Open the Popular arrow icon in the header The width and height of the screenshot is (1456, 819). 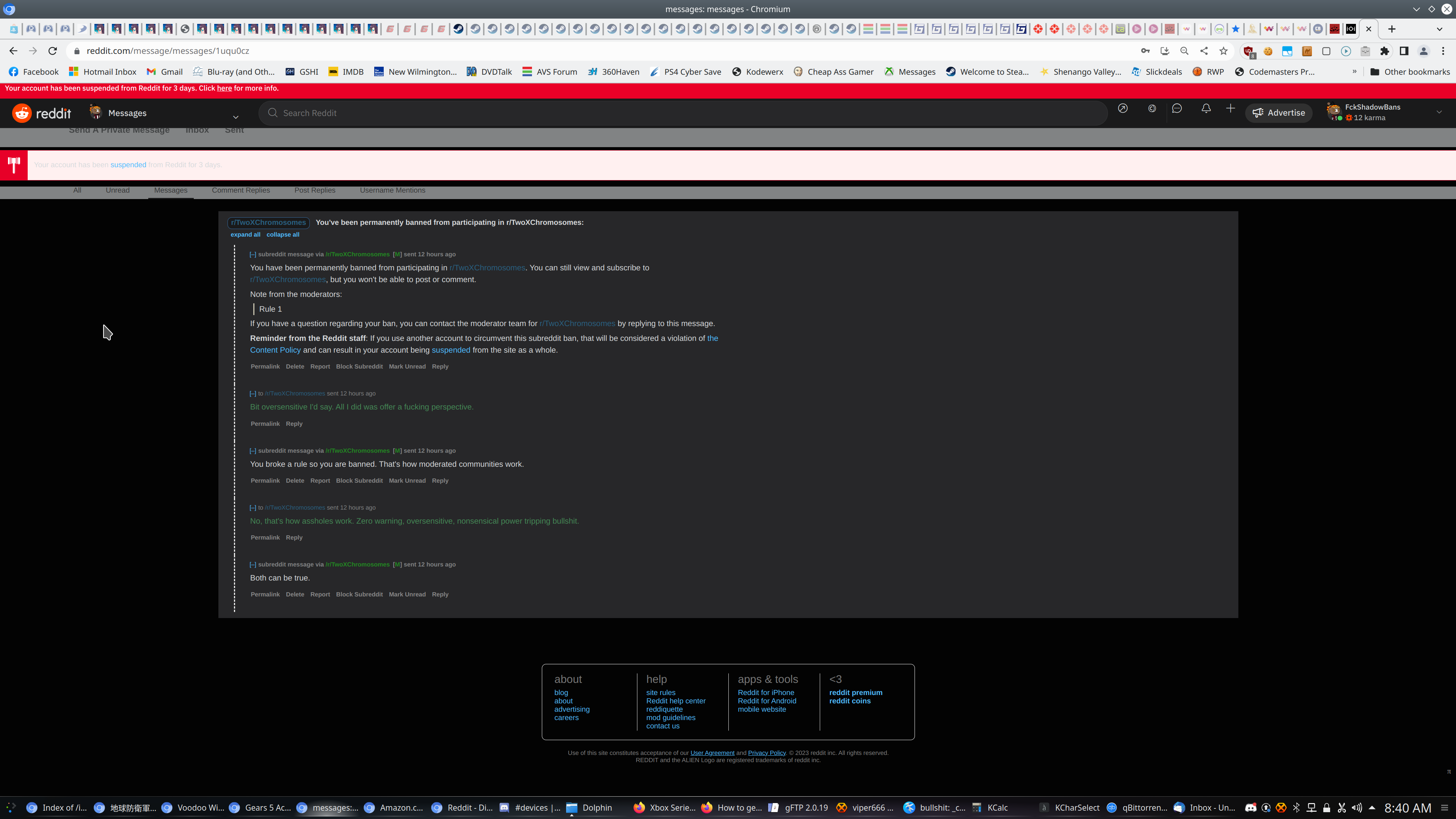point(1122,108)
